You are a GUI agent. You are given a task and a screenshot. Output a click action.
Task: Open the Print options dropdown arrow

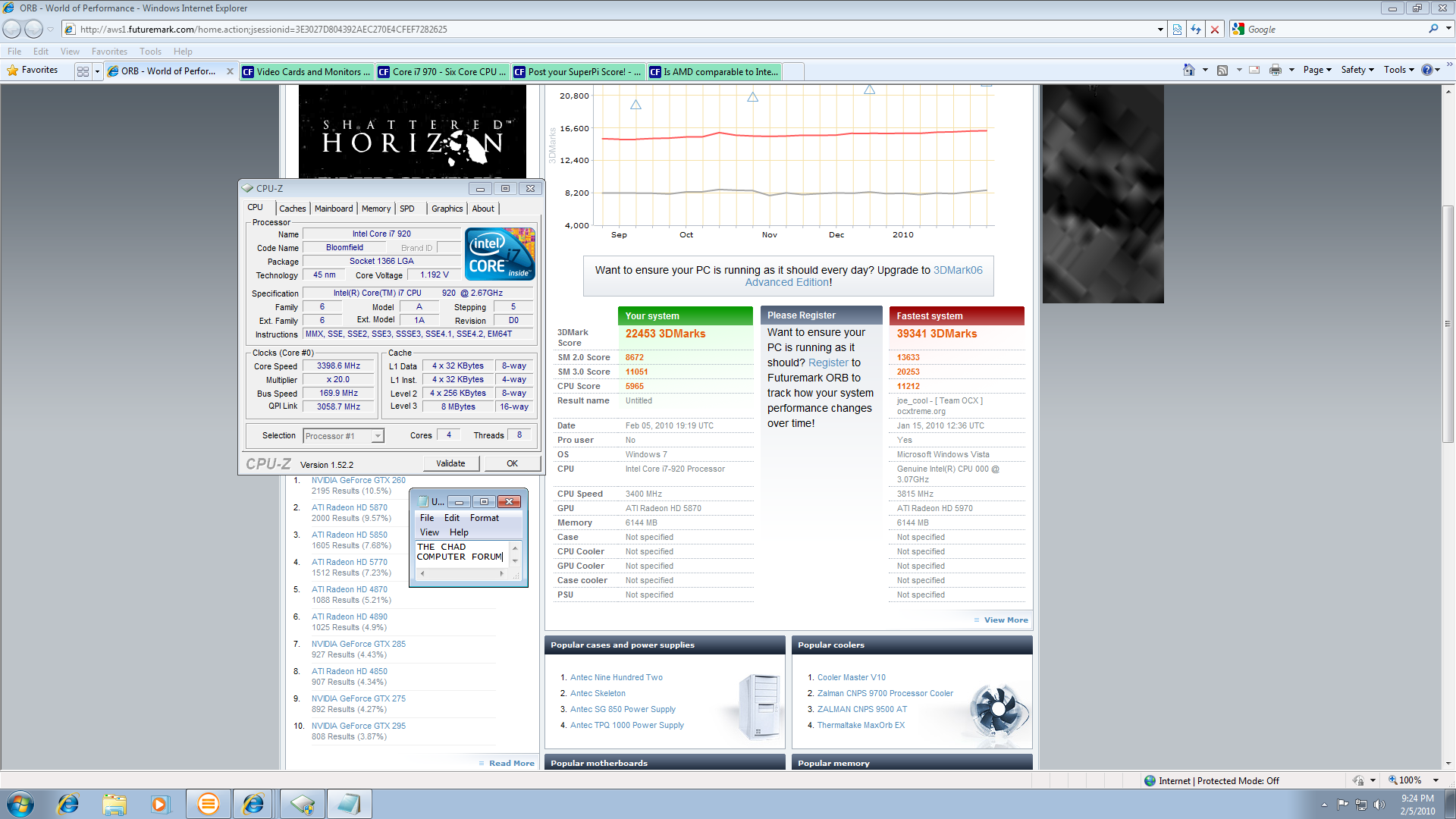coord(1291,70)
